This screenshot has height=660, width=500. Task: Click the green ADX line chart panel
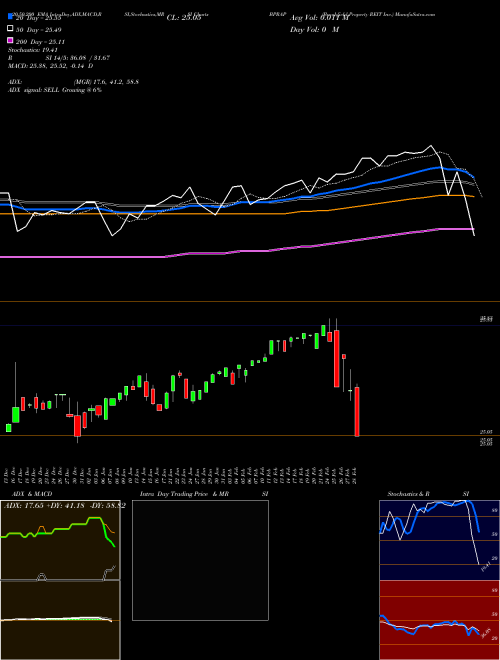tap(60, 540)
